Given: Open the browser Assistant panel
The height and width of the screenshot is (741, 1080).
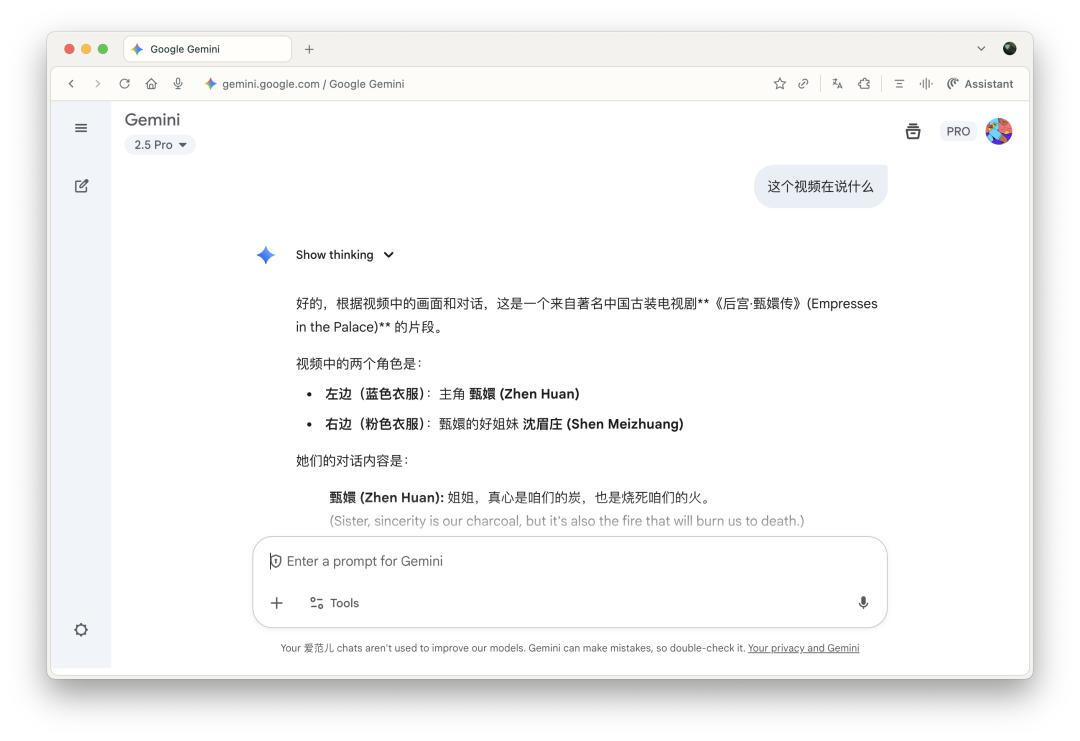Looking at the screenshot, I should [x=979, y=84].
